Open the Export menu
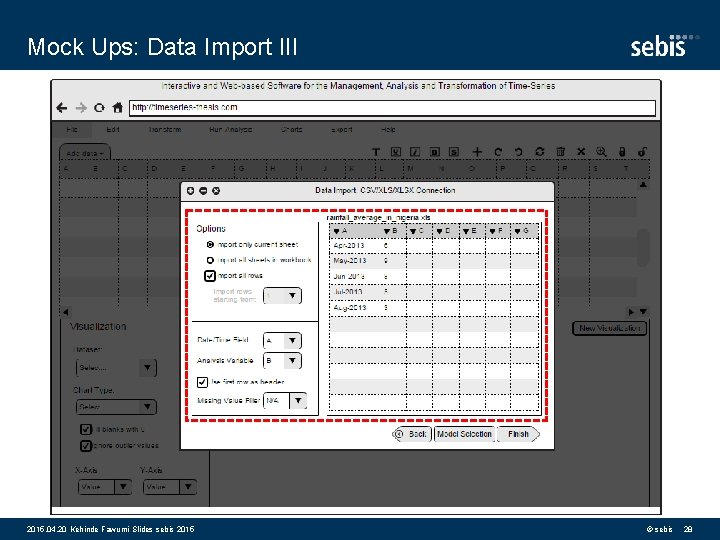 [x=342, y=130]
